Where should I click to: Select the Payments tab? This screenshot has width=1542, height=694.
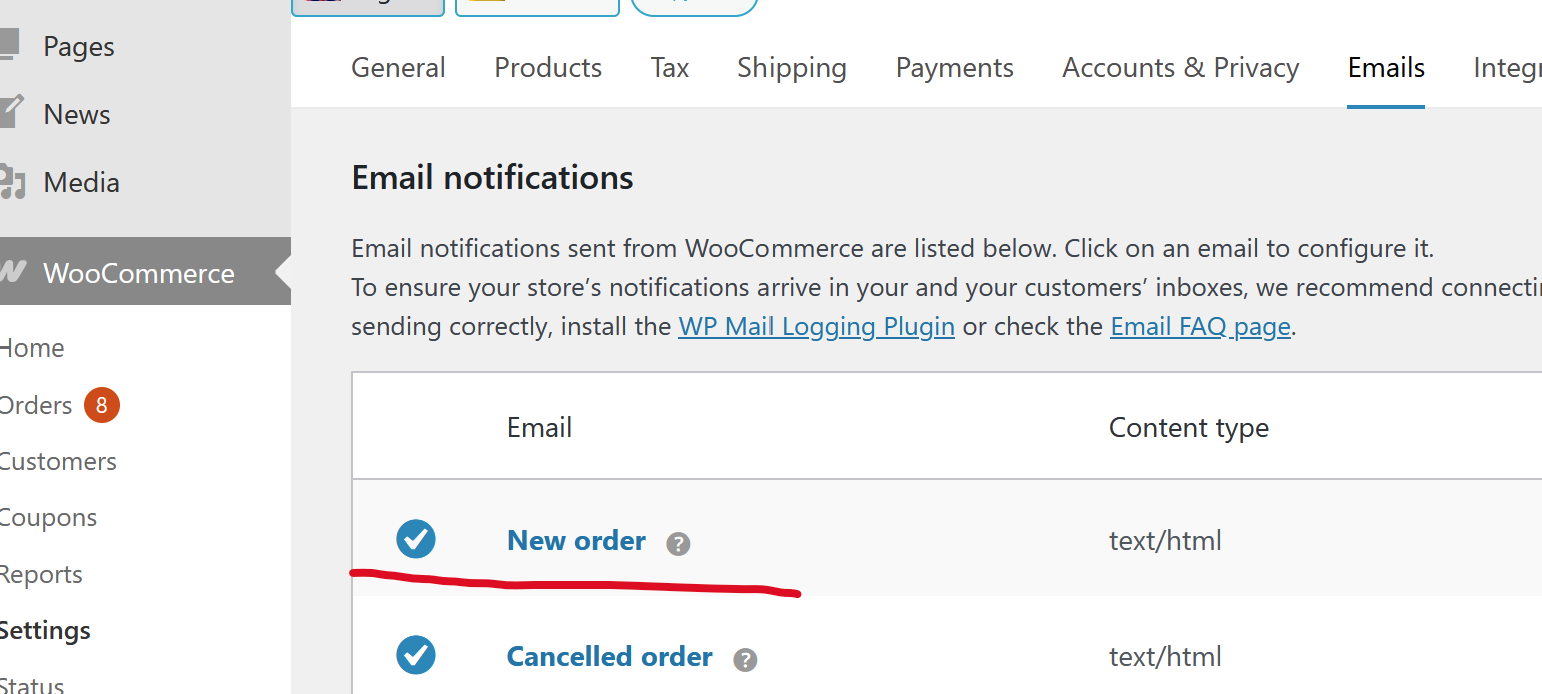pyautogui.click(x=954, y=68)
